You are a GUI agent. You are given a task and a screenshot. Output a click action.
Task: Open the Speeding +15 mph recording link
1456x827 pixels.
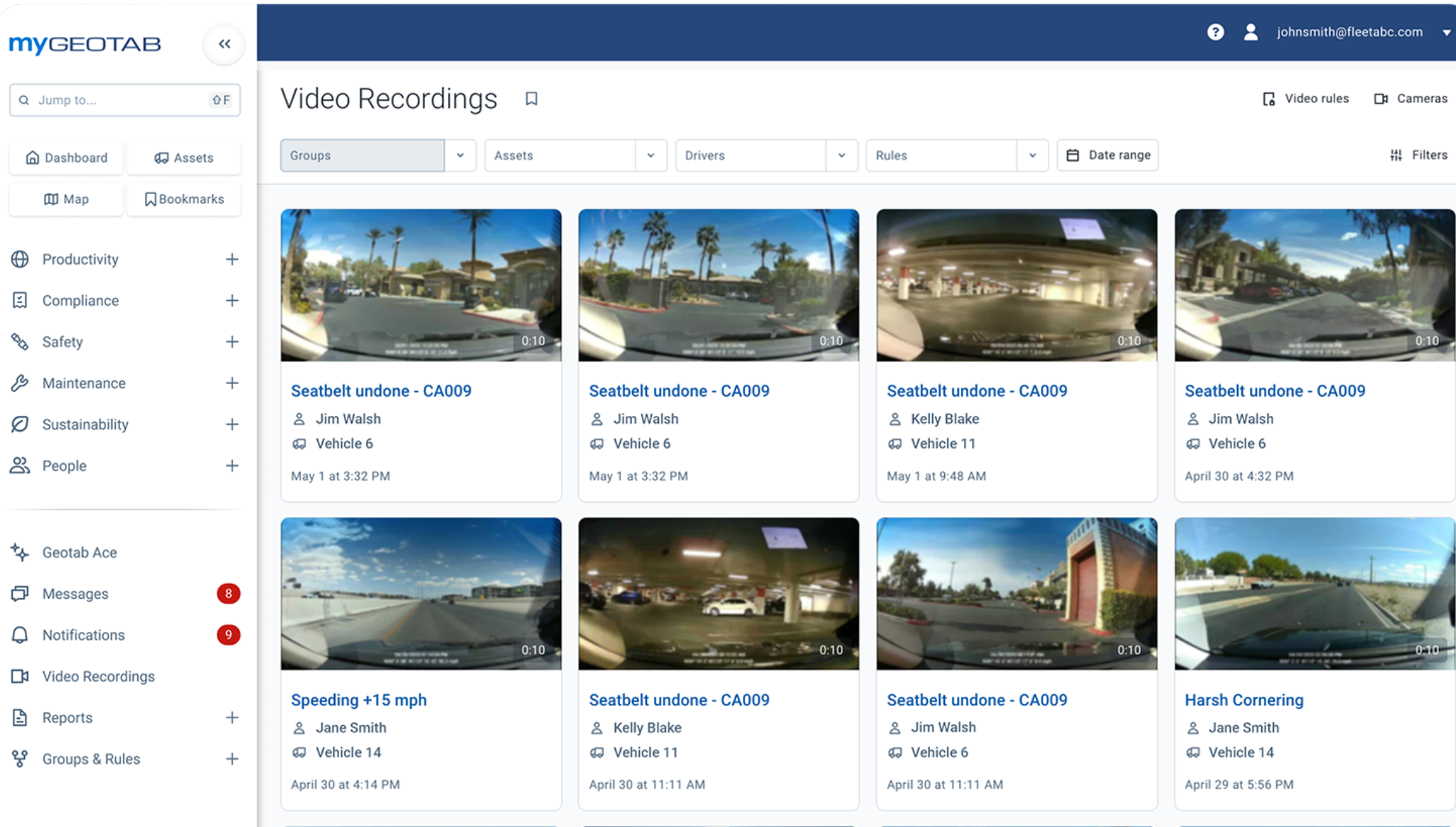359,700
